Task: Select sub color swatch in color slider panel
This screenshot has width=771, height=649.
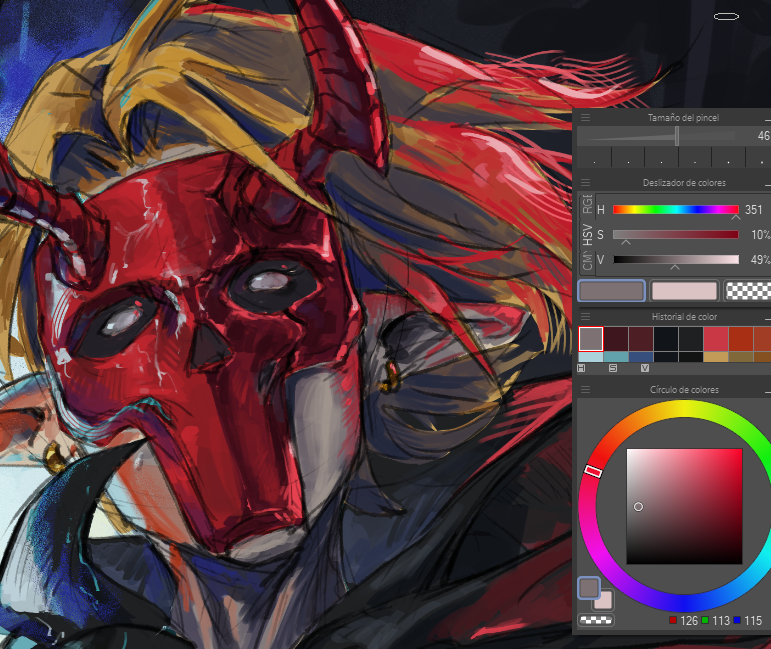Action: (x=684, y=291)
